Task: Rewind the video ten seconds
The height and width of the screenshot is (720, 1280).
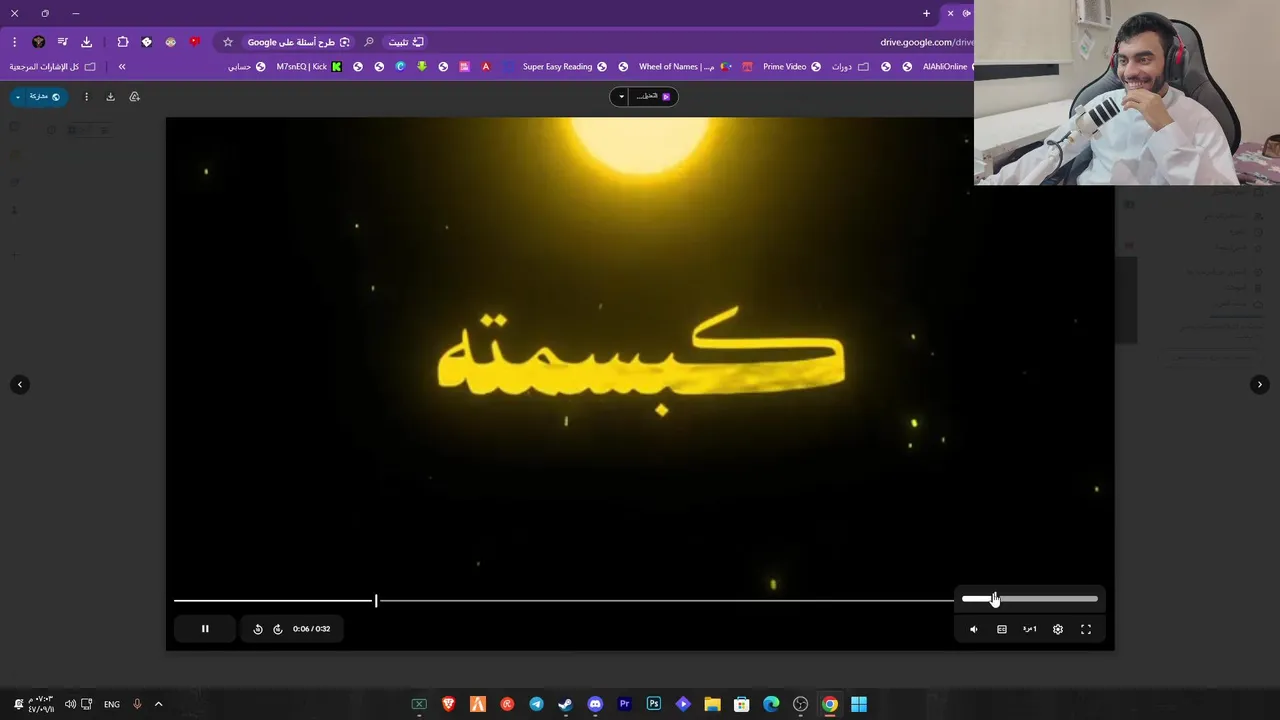Action: pyautogui.click(x=258, y=629)
